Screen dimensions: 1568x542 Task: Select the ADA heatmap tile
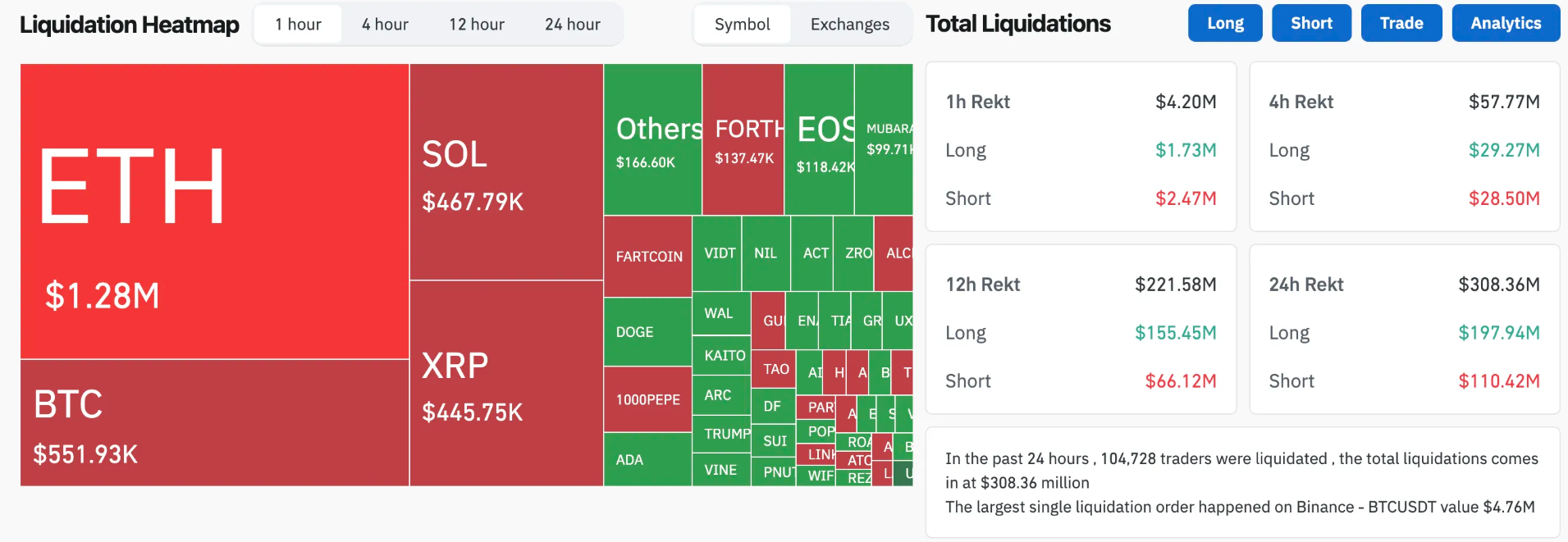[x=648, y=459]
